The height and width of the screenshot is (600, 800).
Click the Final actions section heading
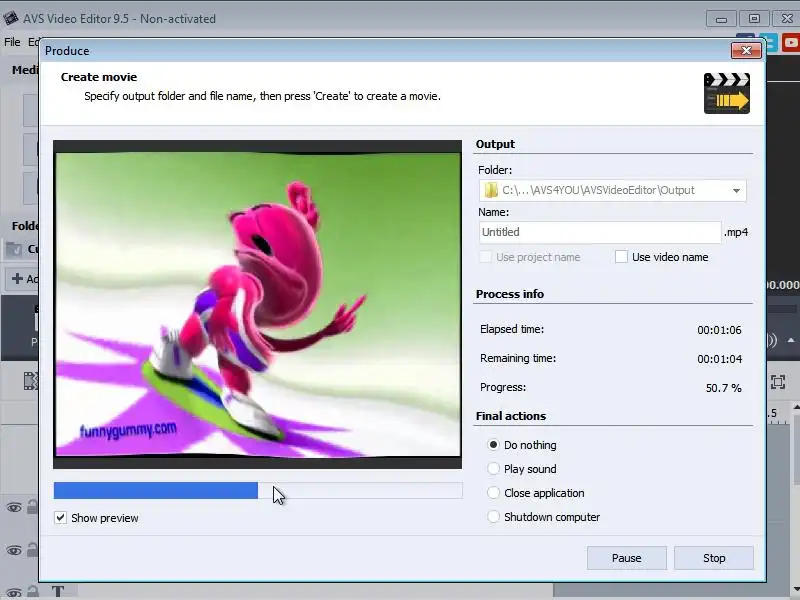tap(511, 416)
